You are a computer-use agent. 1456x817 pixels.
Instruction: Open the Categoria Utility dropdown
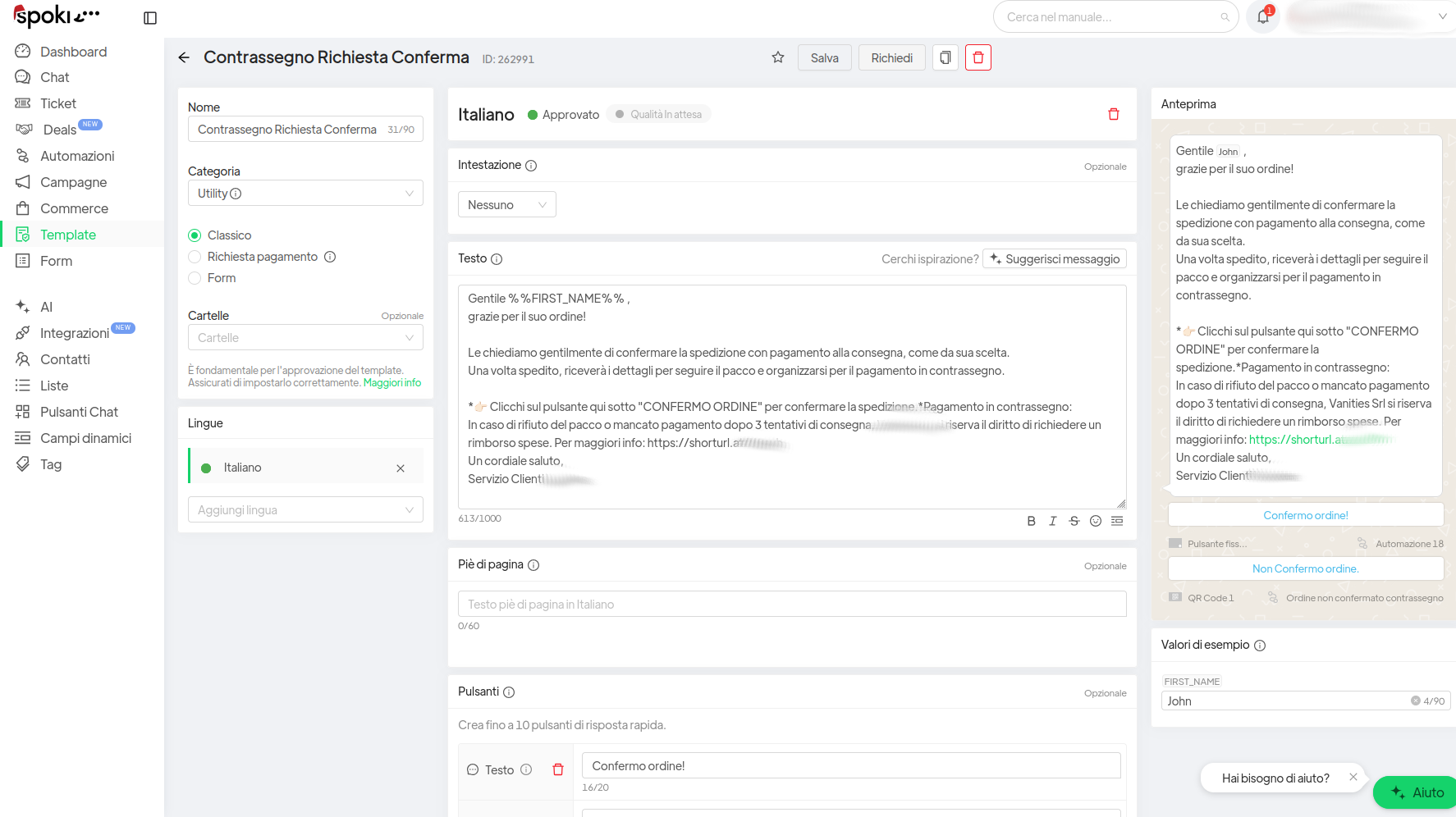click(305, 194)
